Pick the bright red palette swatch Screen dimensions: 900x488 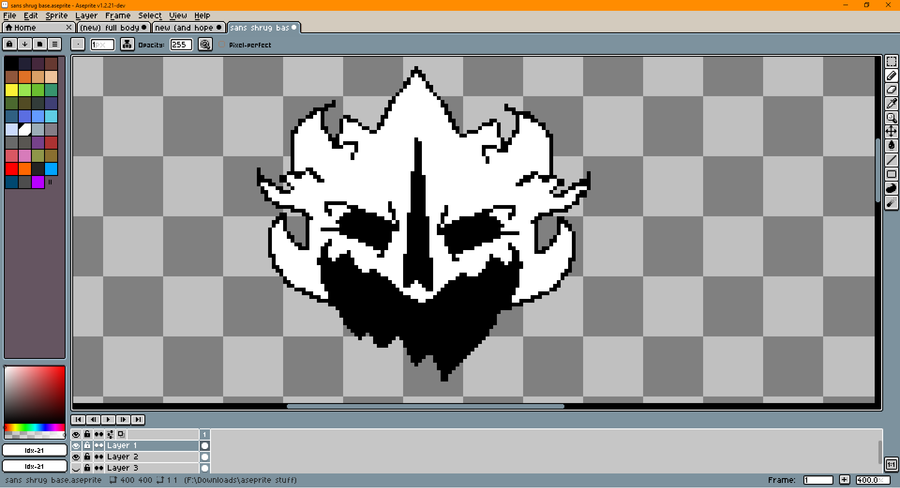[x=11, y=169]
